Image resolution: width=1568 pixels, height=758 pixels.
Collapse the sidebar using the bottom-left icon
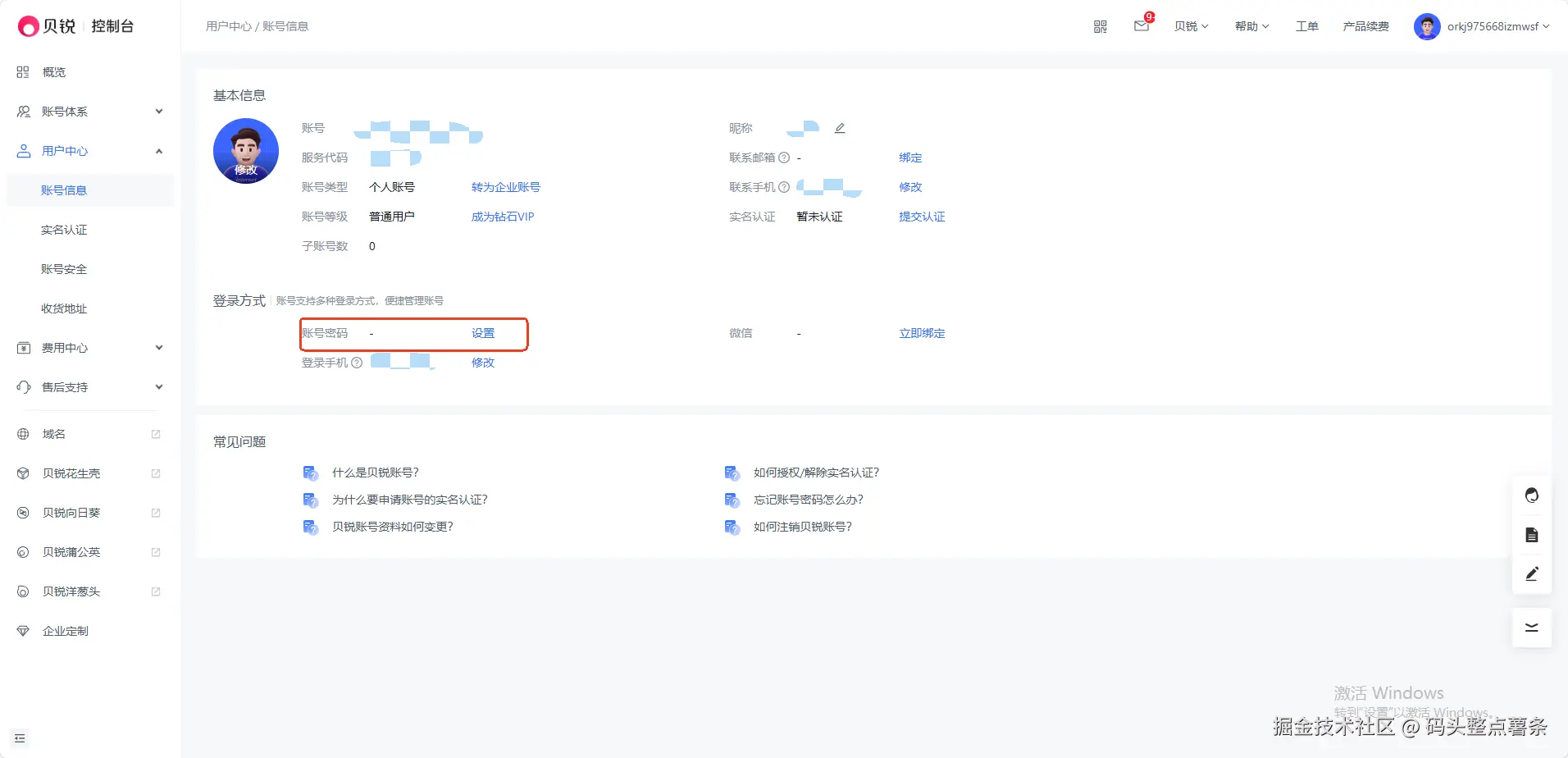pos(21,738)
